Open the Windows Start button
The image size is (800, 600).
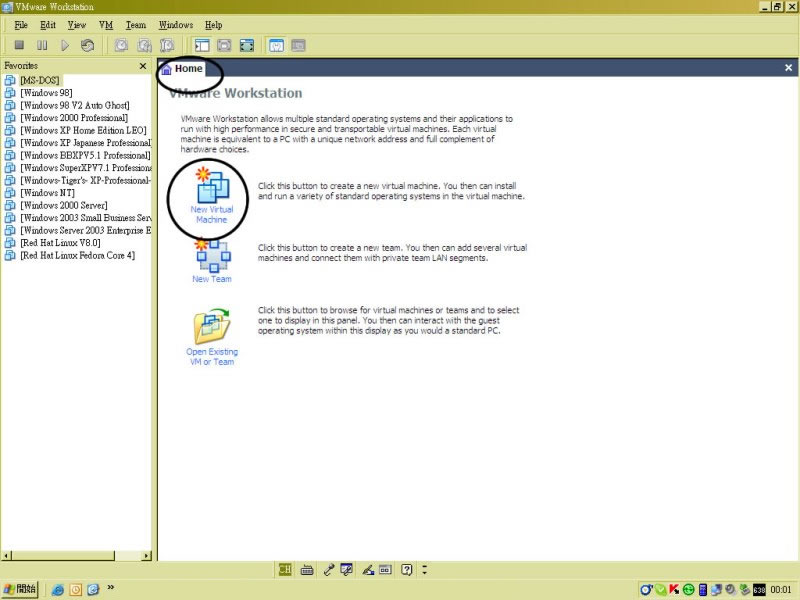(20, 589)
